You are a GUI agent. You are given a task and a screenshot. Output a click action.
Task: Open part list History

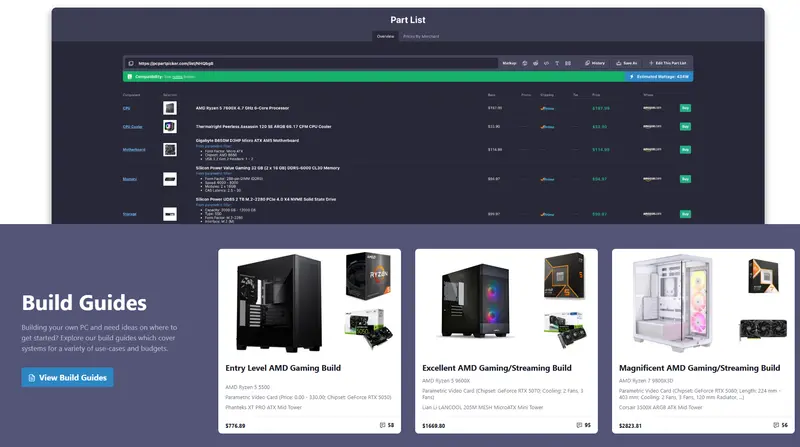(x=595, y=63)
